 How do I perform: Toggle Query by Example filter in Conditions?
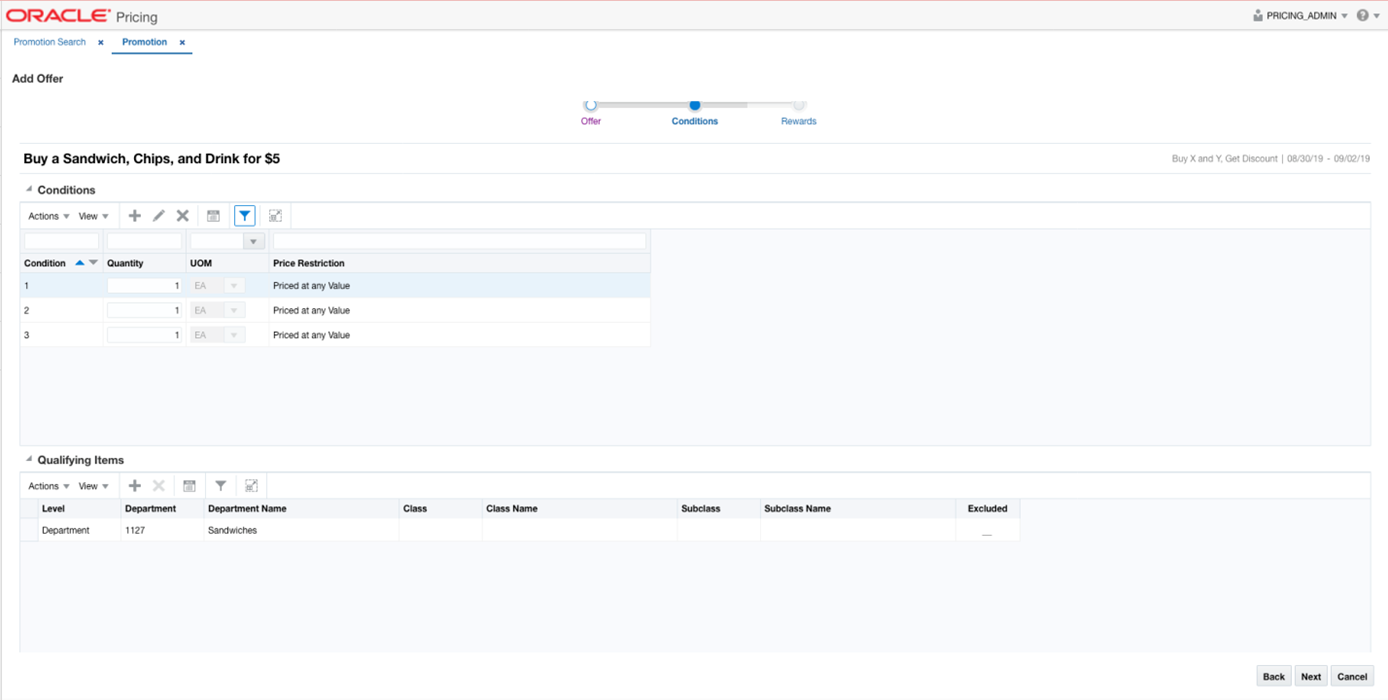[244, 216]
